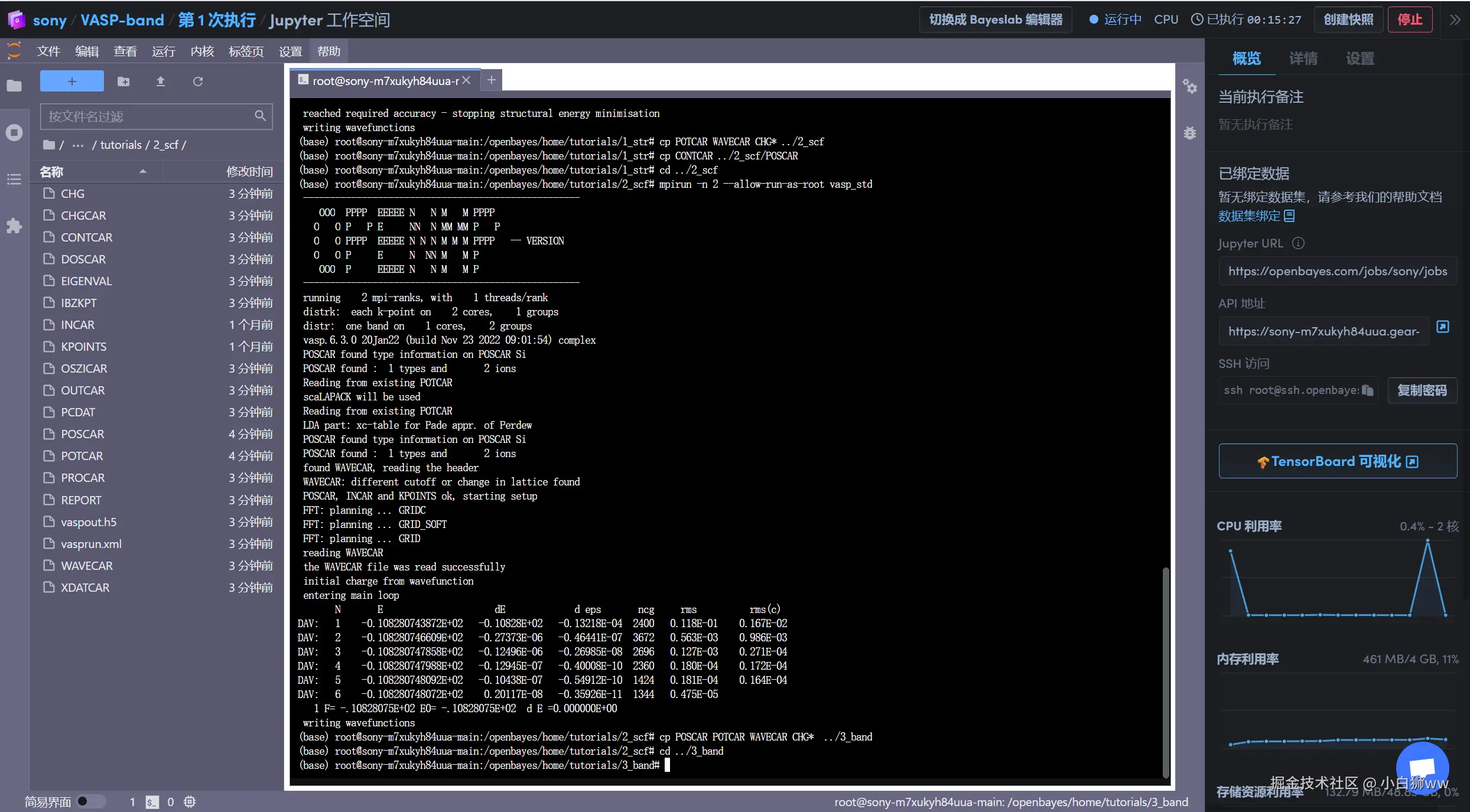Open the debugger bug icon
Image resolution: width=1470 pixels, height=812 pixels.
point(1189,133)
